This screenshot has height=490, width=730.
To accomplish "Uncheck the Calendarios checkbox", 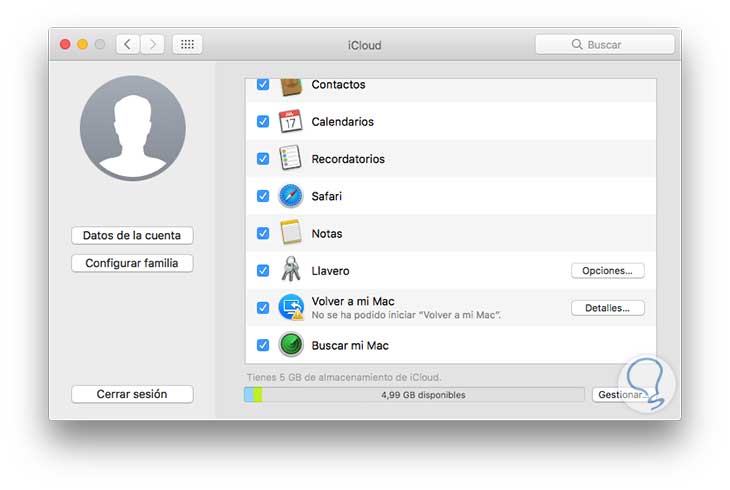I will (263, 122).
